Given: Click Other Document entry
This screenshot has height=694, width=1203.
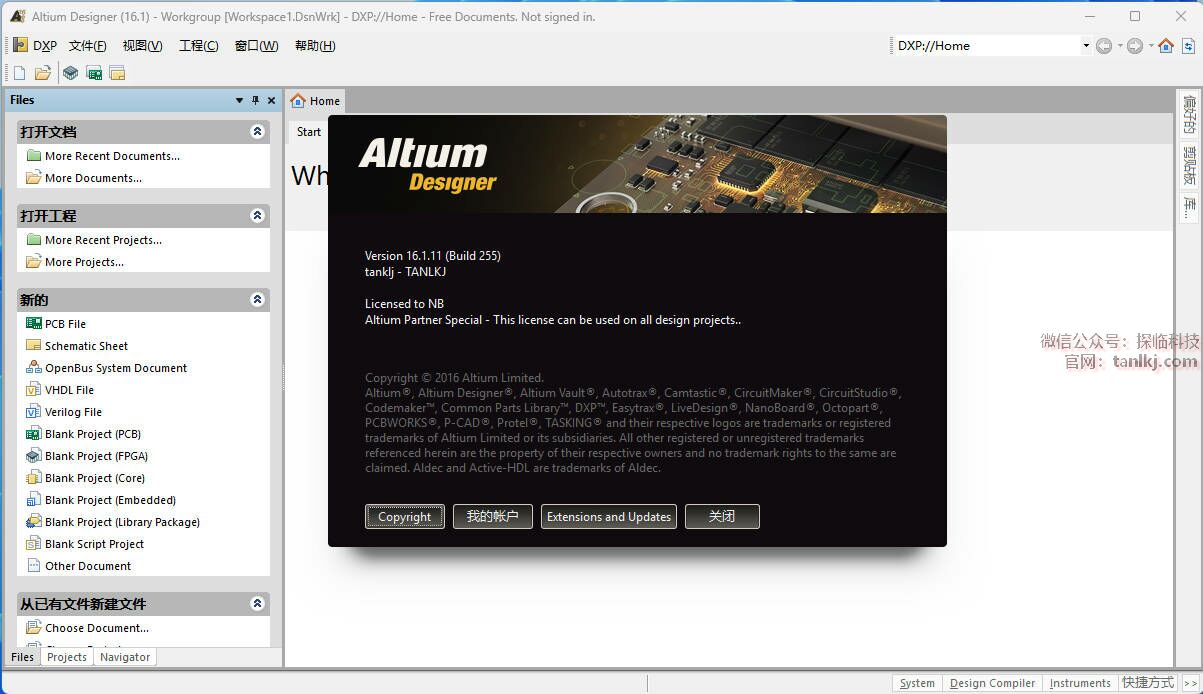Looking at the screenshot, I should pyautogui.click(x=88, y=566).
